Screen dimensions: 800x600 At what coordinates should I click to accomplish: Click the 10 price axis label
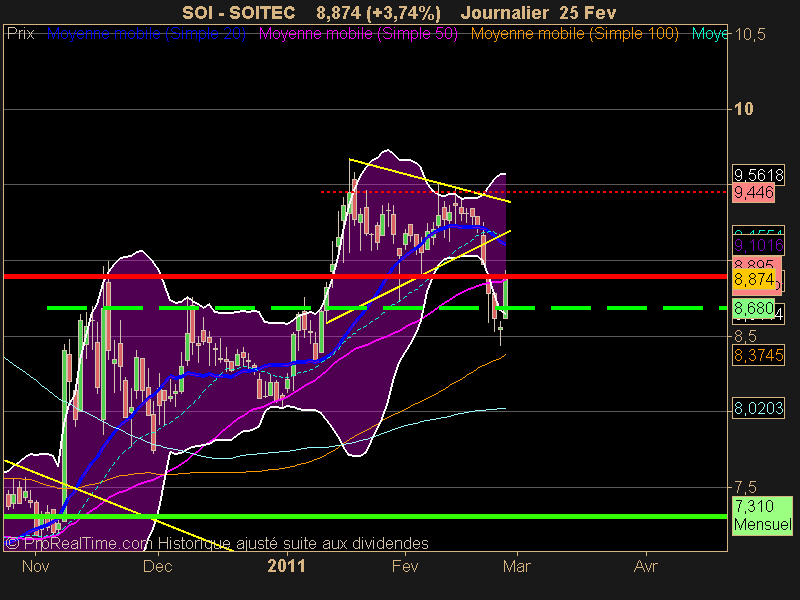click(743, 109)
